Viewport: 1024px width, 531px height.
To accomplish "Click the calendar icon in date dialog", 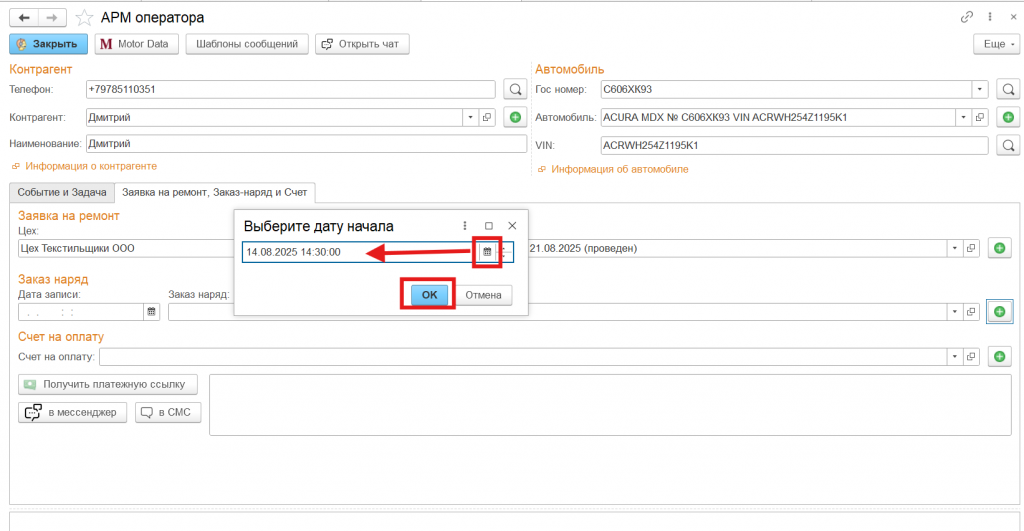I will (x=487, y=252).
